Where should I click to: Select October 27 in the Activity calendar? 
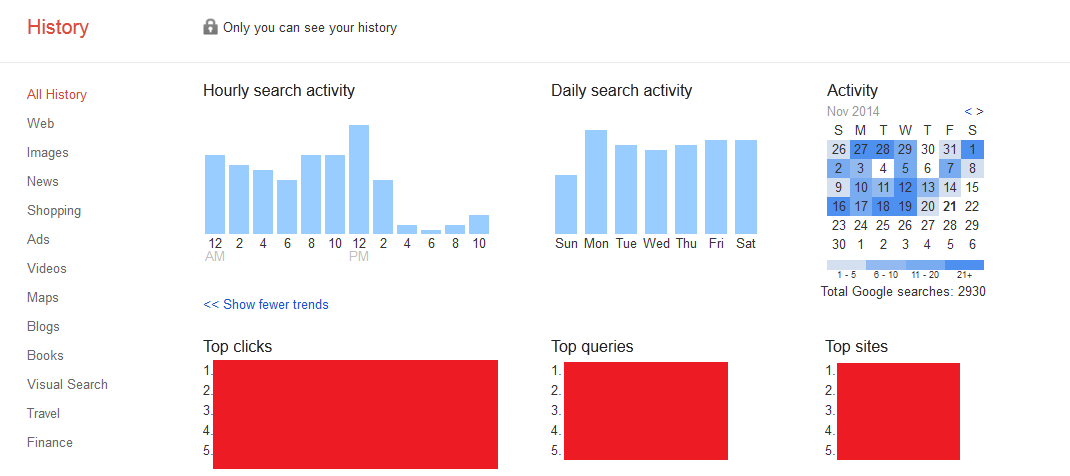point(861,149)
